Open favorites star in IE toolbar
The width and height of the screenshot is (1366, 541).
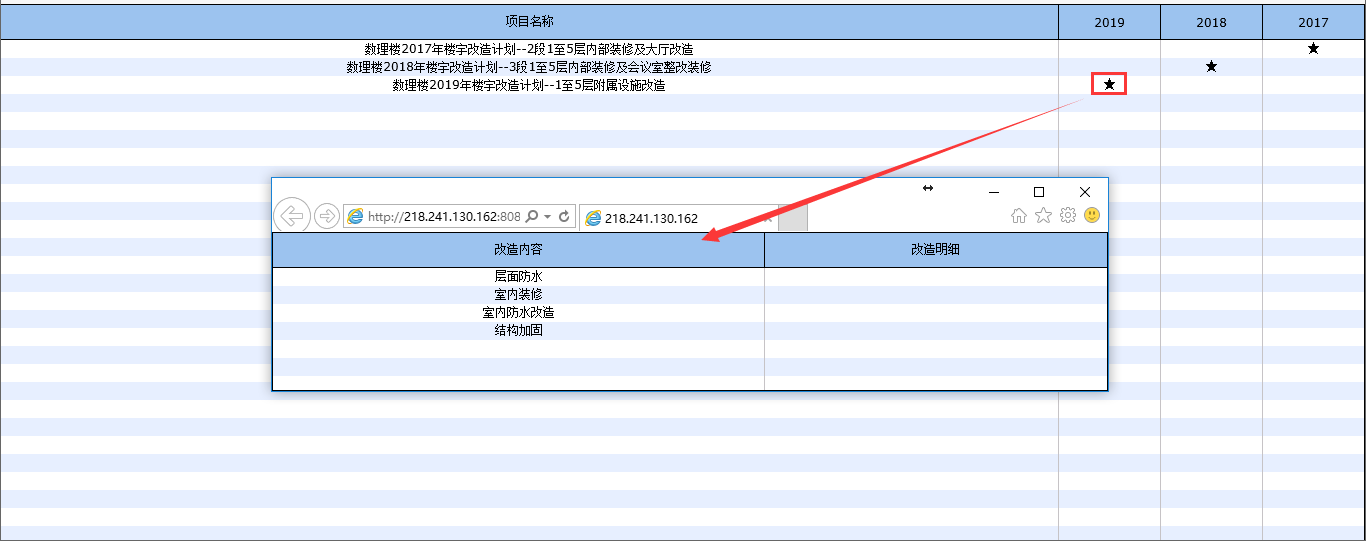pyautogui.click(x=1043, y=215)
